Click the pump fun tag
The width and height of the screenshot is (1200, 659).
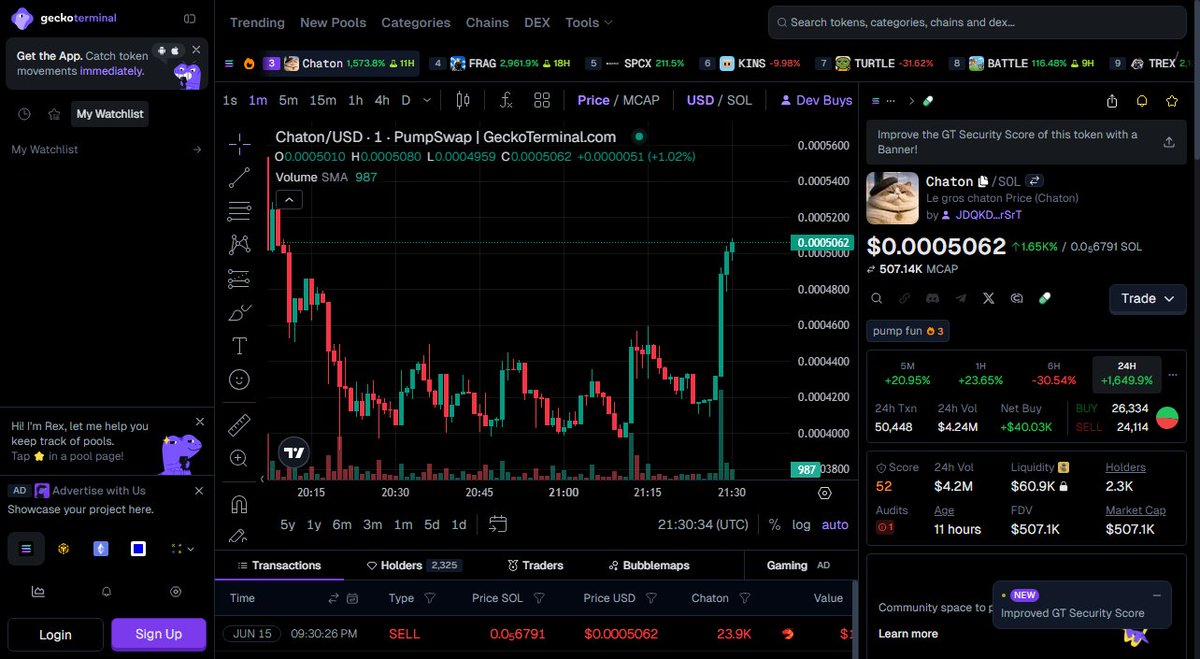[908, 331]
